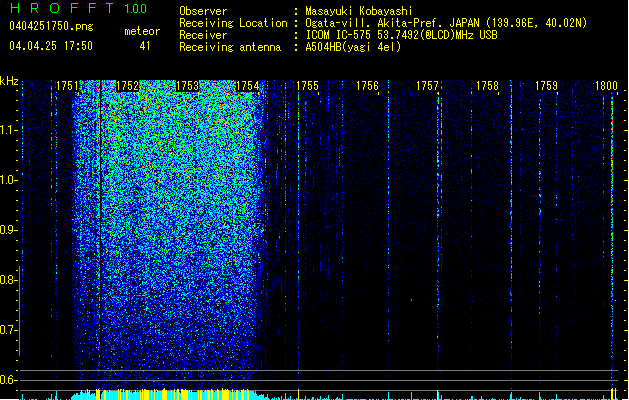This screenshot has height=400, width=629.
Task: Click the 0.8 kHz frequency axis label
Action: 8,280
